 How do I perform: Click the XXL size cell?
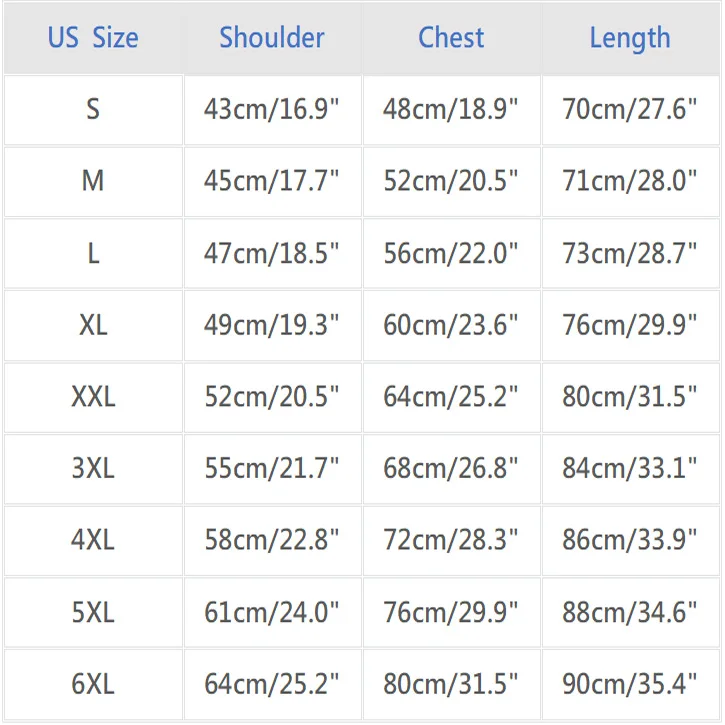[93, 397]
